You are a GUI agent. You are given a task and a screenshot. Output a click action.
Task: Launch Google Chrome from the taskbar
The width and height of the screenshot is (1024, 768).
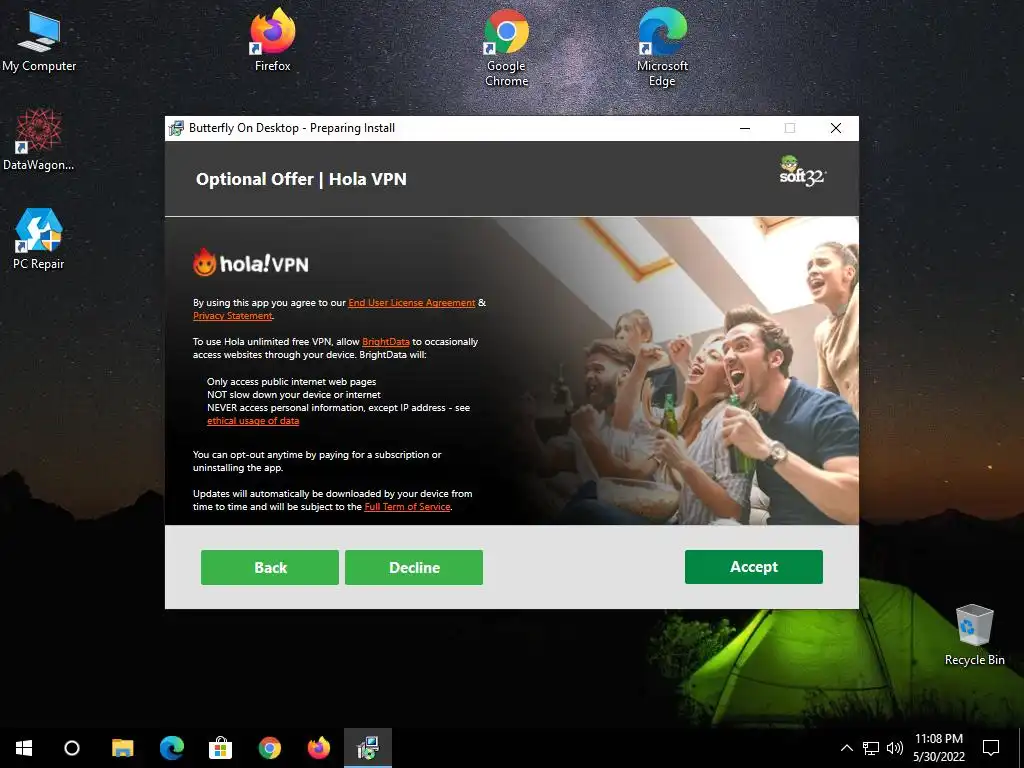pos(270,748)
